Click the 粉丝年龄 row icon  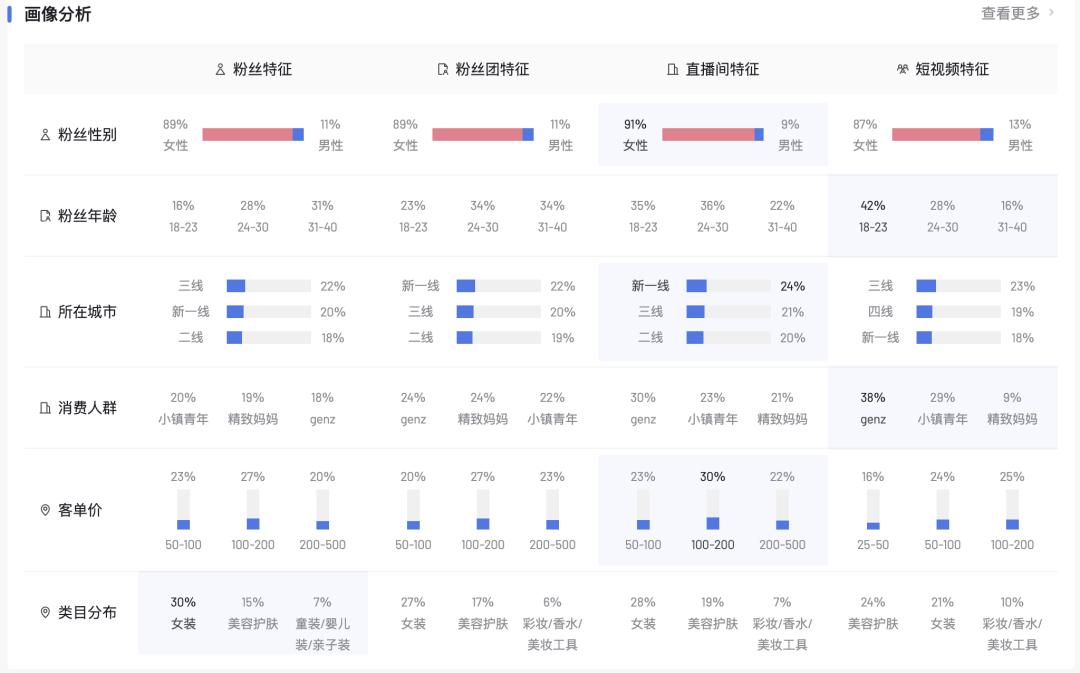point(45,216)
